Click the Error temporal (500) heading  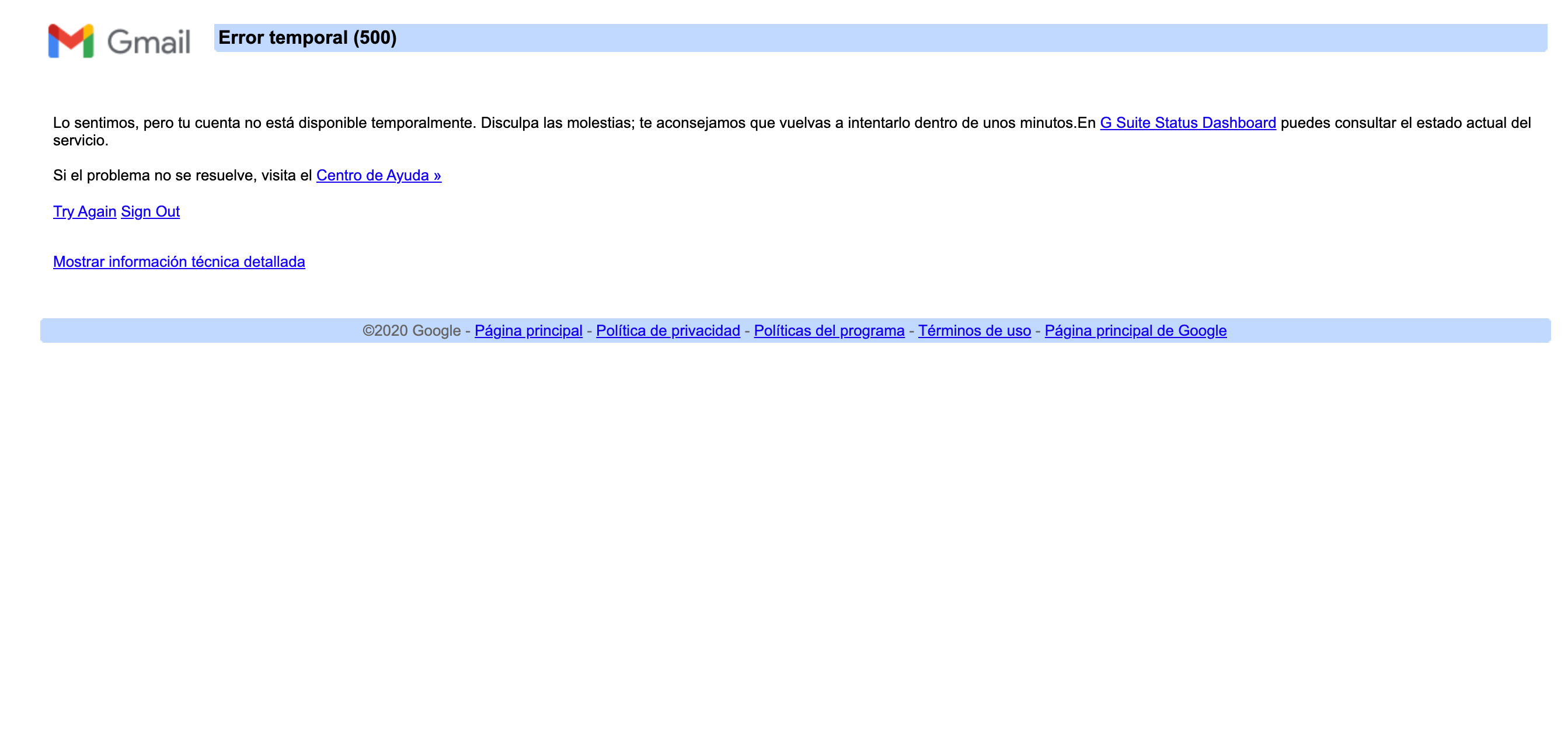(308, 38)
